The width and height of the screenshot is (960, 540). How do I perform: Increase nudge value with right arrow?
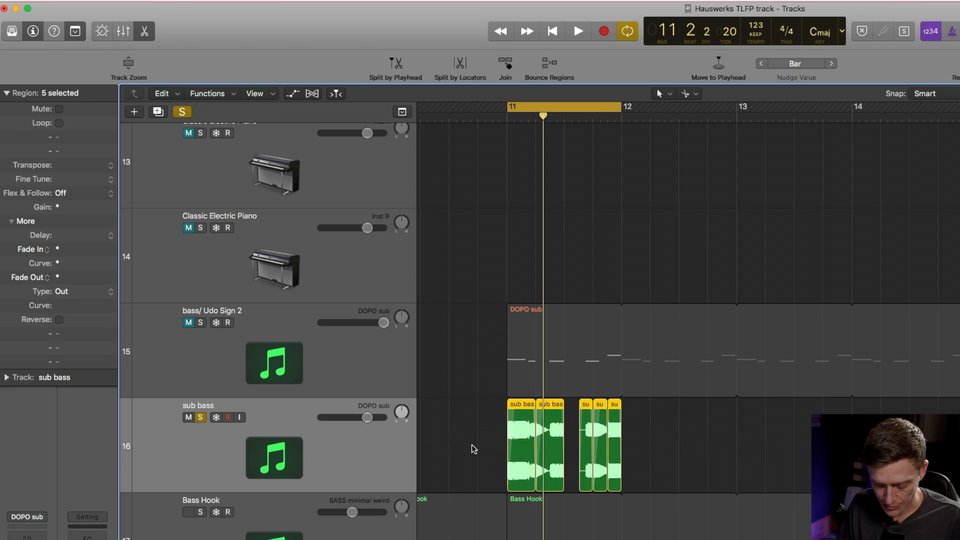831,64
